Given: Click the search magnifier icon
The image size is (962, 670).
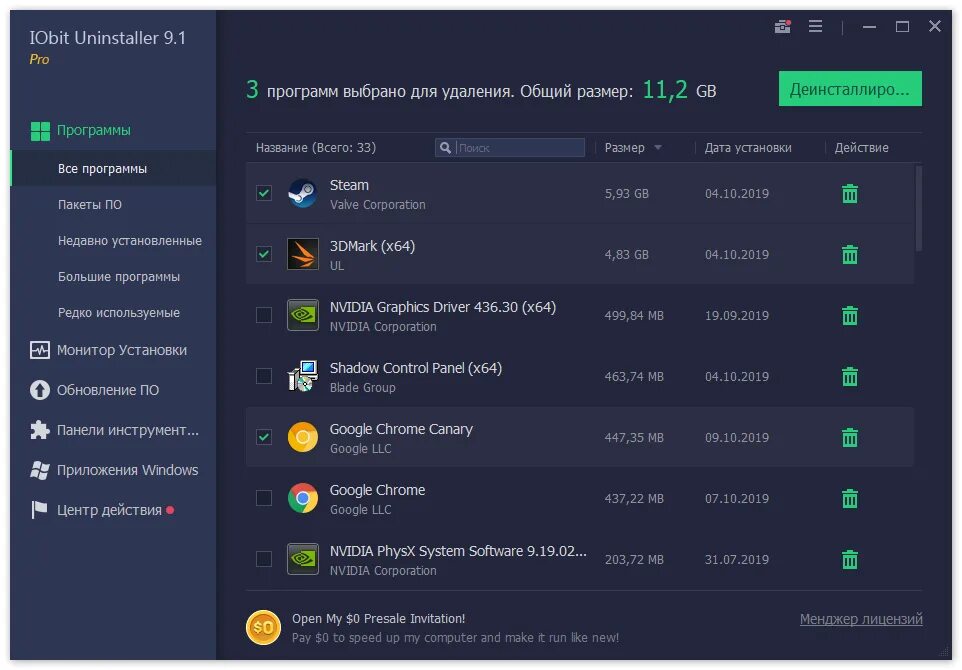Looking at the screenshot, I should 445,148.
